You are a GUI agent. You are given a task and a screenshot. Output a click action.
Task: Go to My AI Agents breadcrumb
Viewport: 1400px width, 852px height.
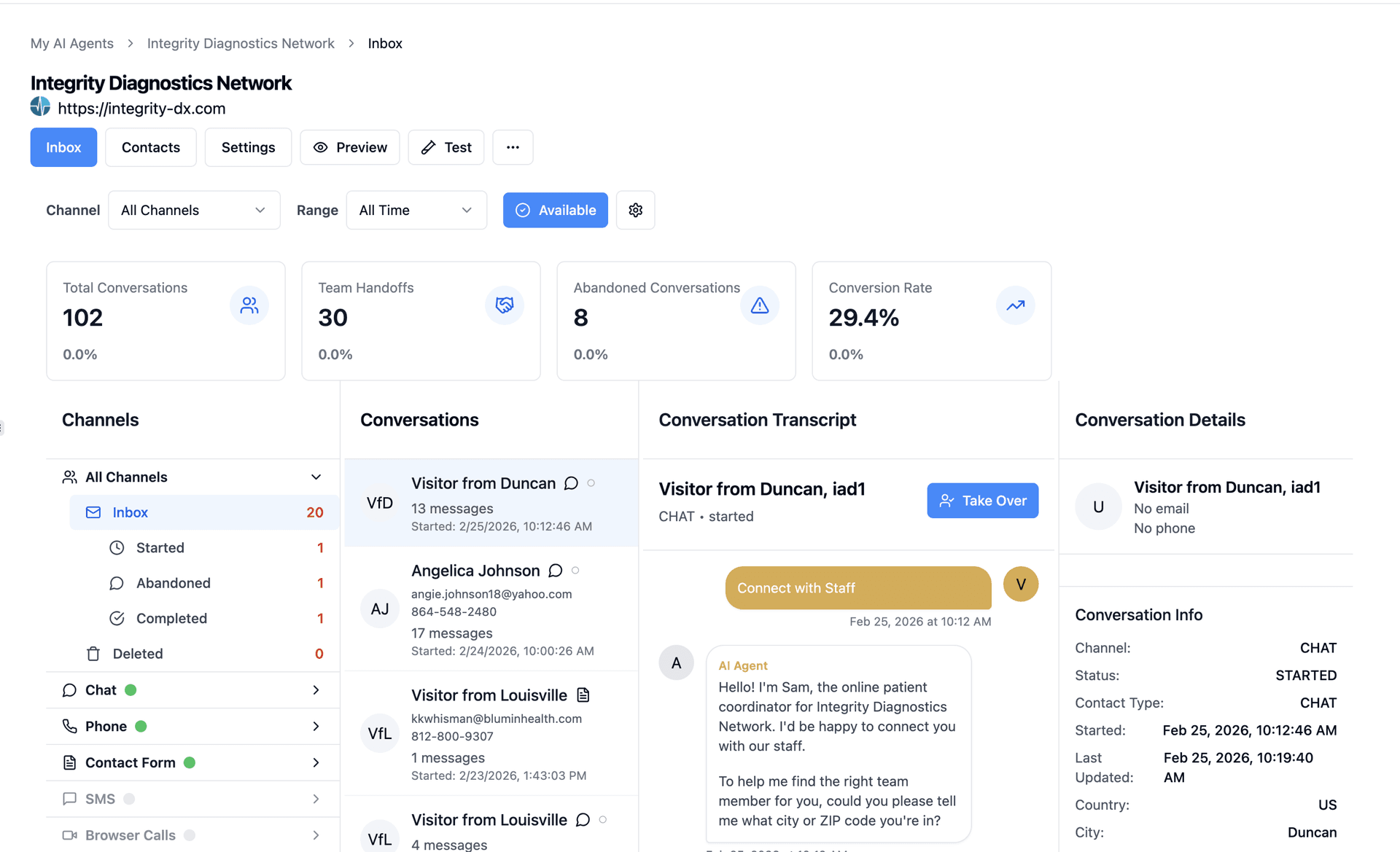72,43
